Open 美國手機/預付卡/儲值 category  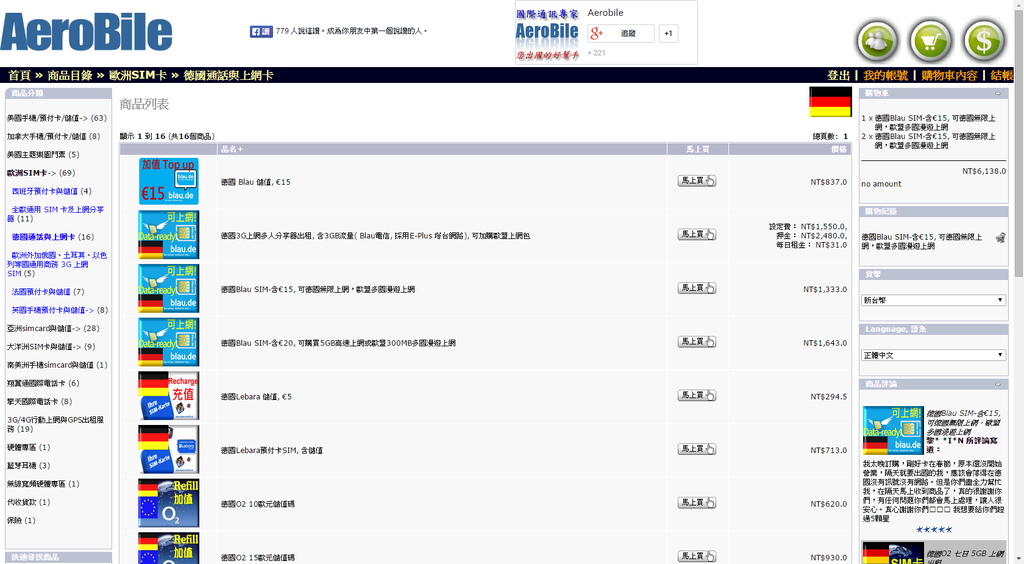pos(47,118)
